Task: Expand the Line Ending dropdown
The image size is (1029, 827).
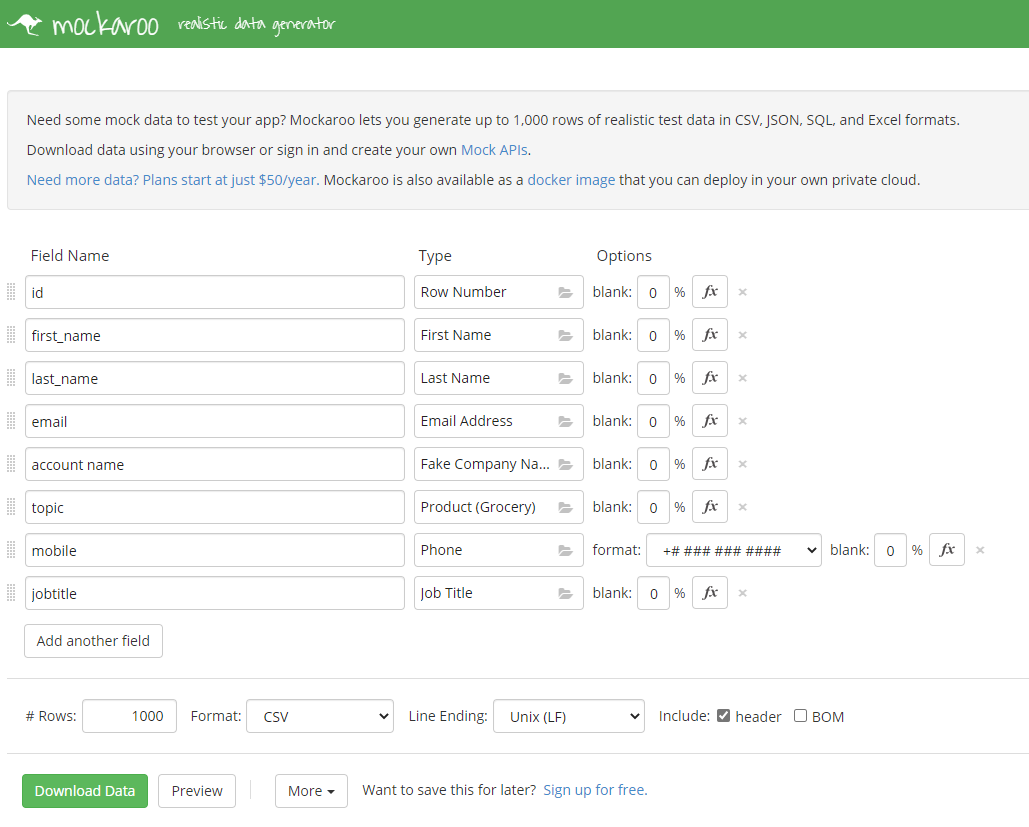Action: click(568, 716)
